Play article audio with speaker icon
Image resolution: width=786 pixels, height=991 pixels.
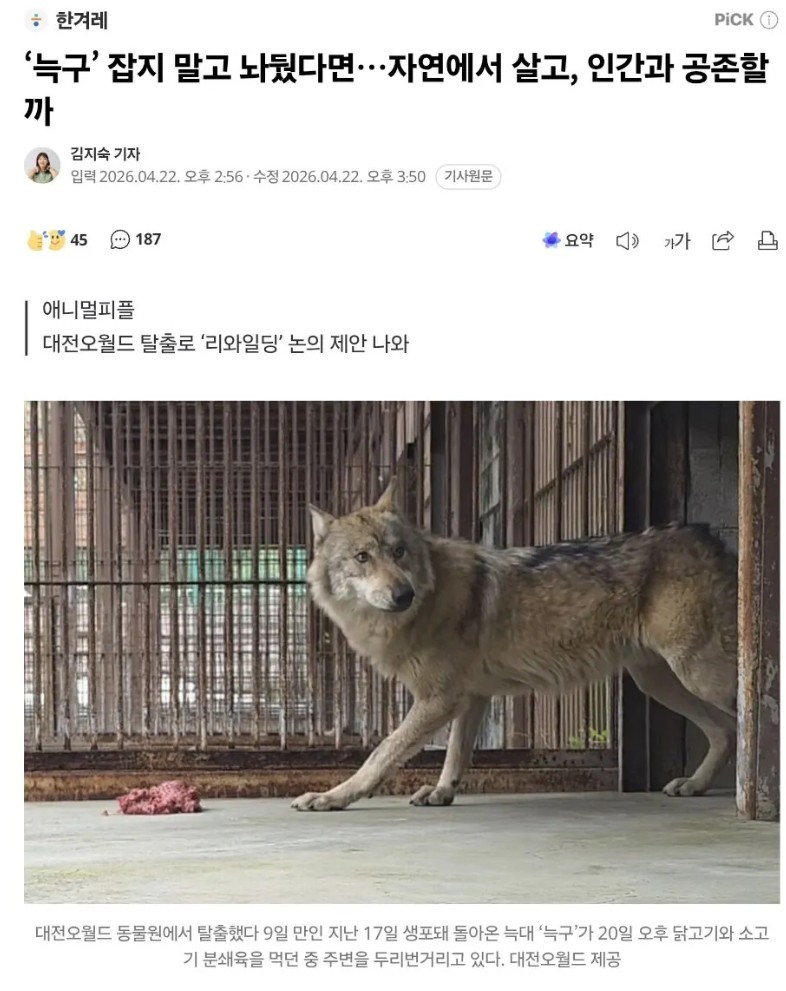[x=627, y=241]
